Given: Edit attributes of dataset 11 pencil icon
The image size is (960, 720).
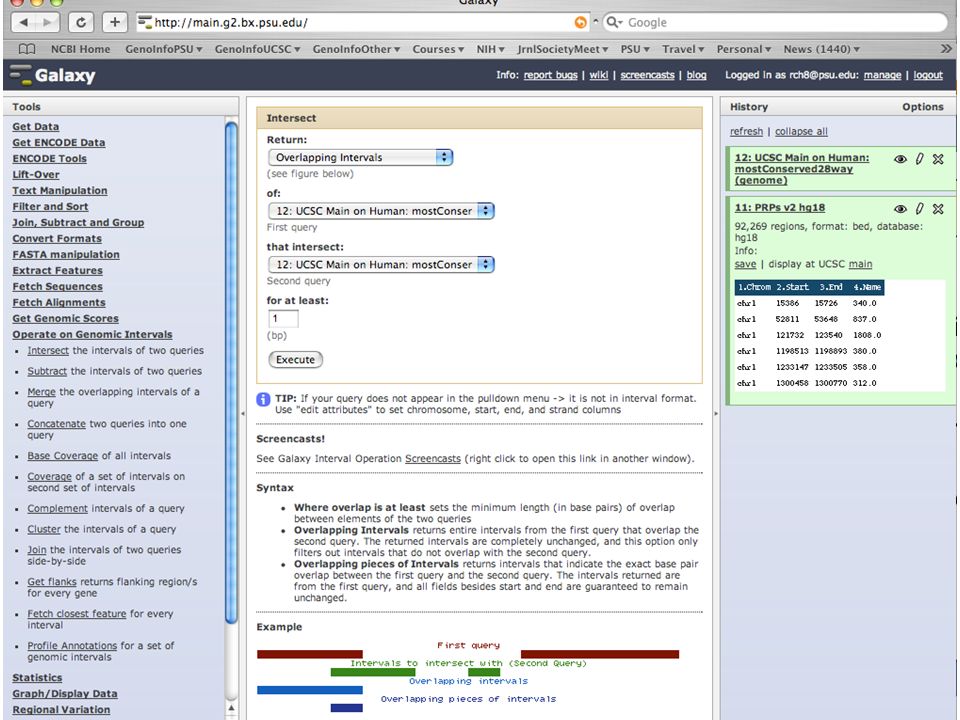Looking at the screenshot, I should (x=919, y=209).
